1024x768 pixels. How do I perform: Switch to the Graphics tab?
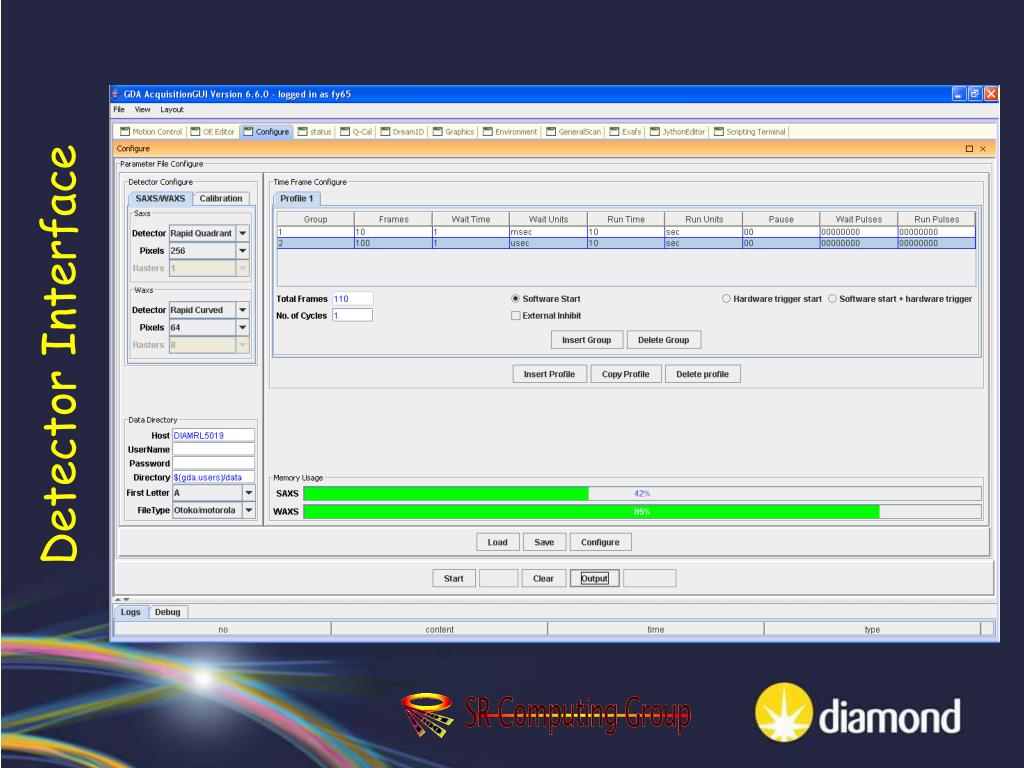tap(453, 132)
